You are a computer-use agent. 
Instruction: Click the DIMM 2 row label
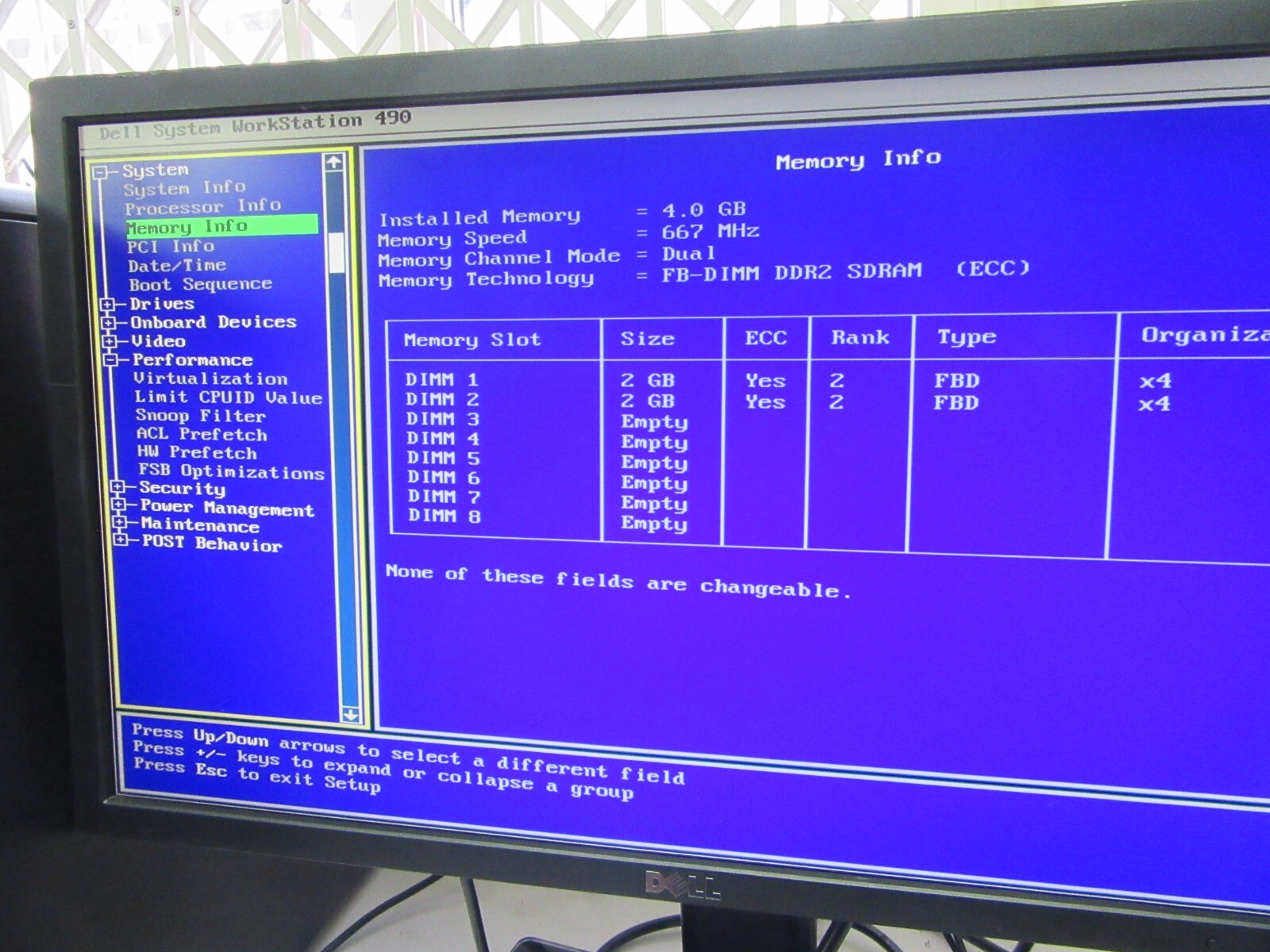click(x=443, y=400)
